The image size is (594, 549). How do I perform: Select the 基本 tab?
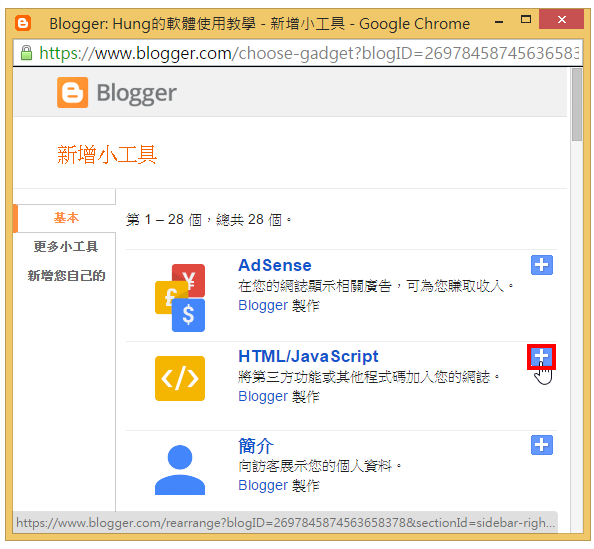click(x=66, y=218)
